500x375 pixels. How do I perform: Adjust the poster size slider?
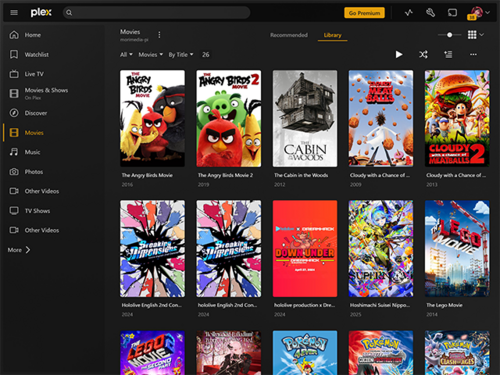(x=450, y=35)
